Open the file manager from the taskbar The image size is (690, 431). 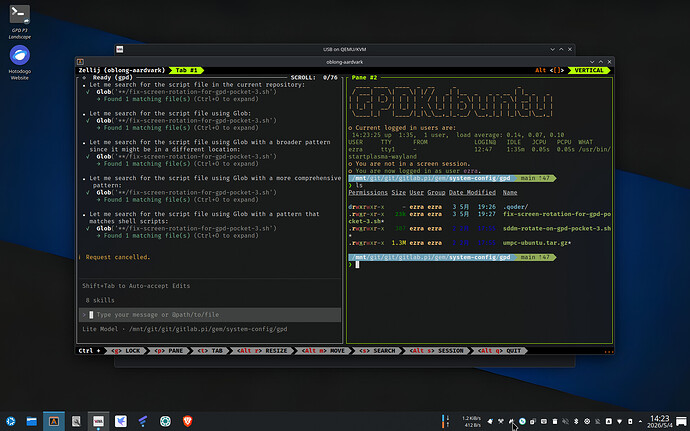[x=32, y=421]
